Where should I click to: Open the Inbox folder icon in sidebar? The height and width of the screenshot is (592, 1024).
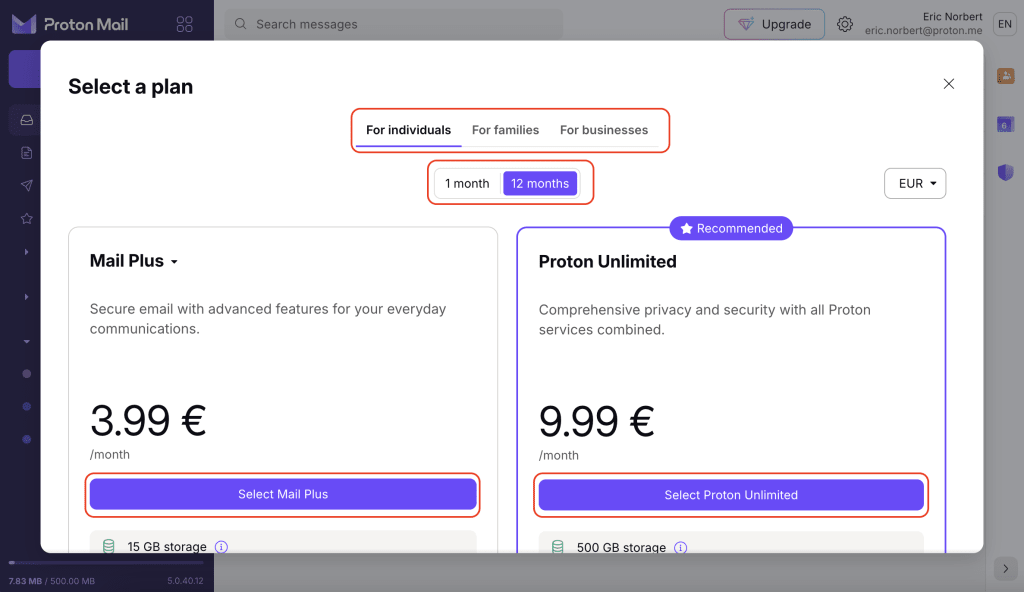tap(27, 120)
